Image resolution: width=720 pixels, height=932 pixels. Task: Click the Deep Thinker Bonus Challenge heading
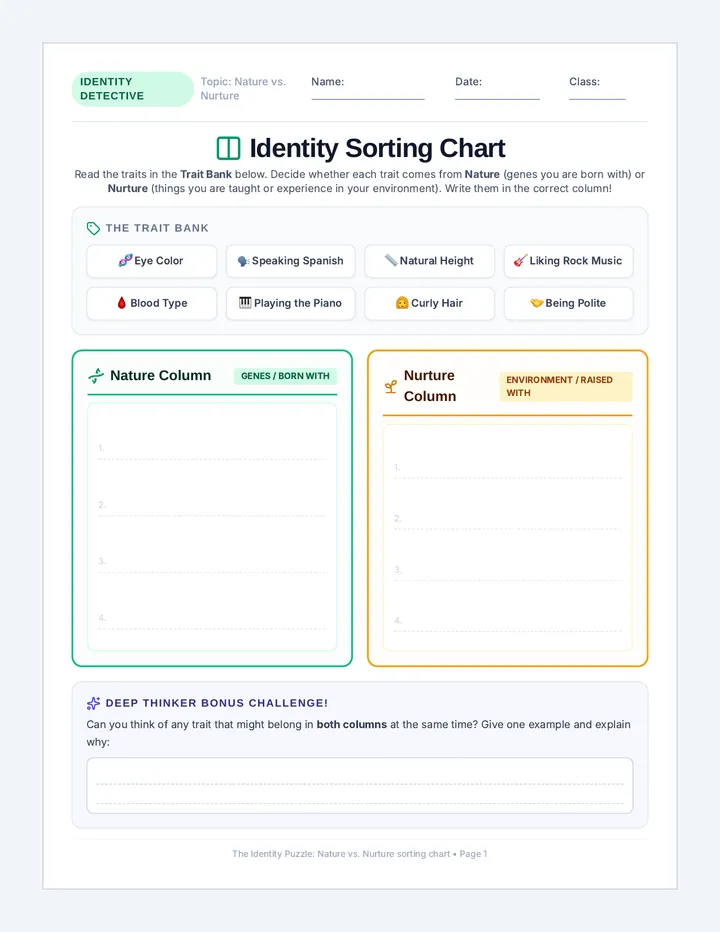point(216,703)
